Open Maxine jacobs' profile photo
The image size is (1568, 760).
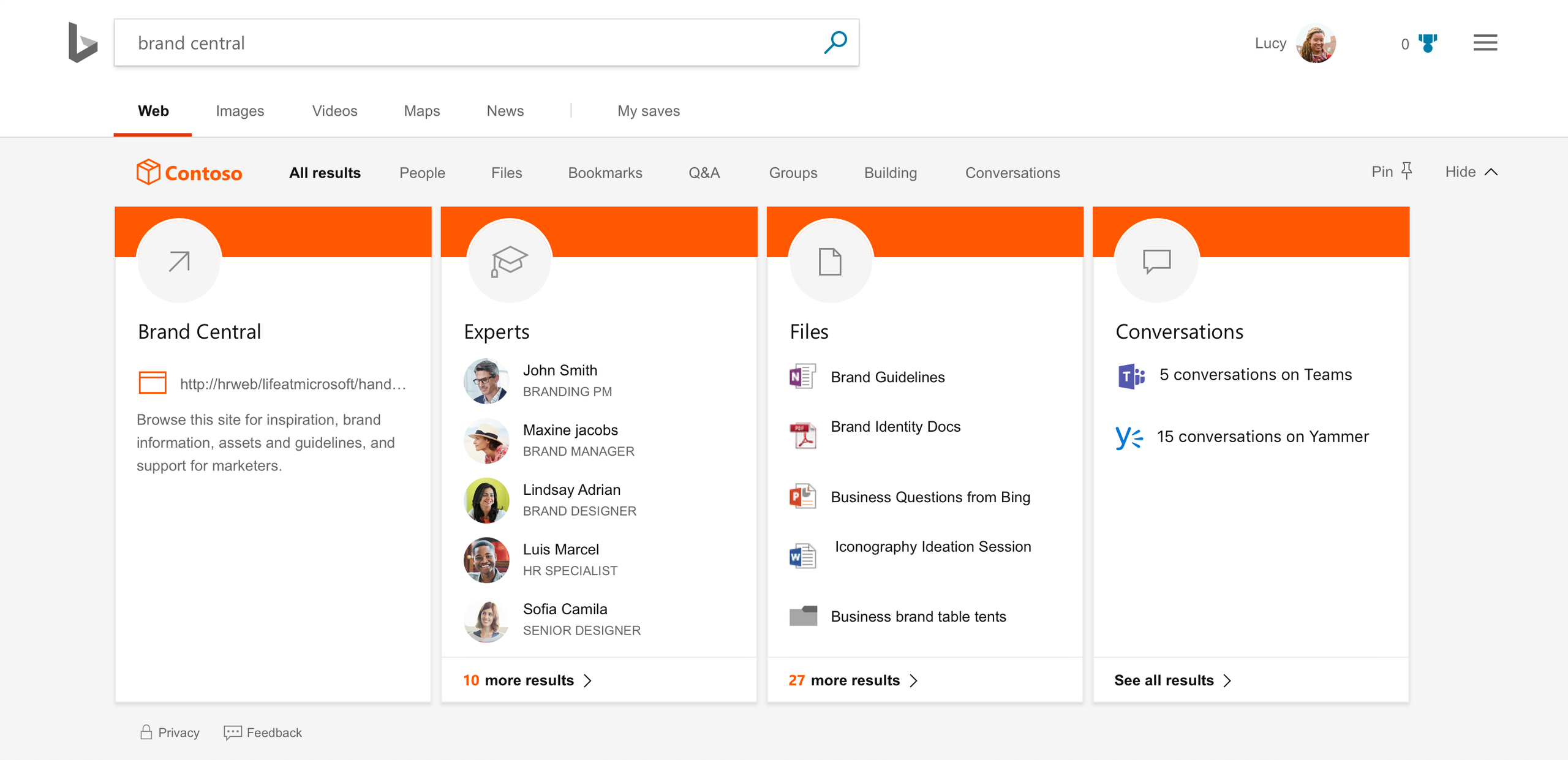[486, 441]
